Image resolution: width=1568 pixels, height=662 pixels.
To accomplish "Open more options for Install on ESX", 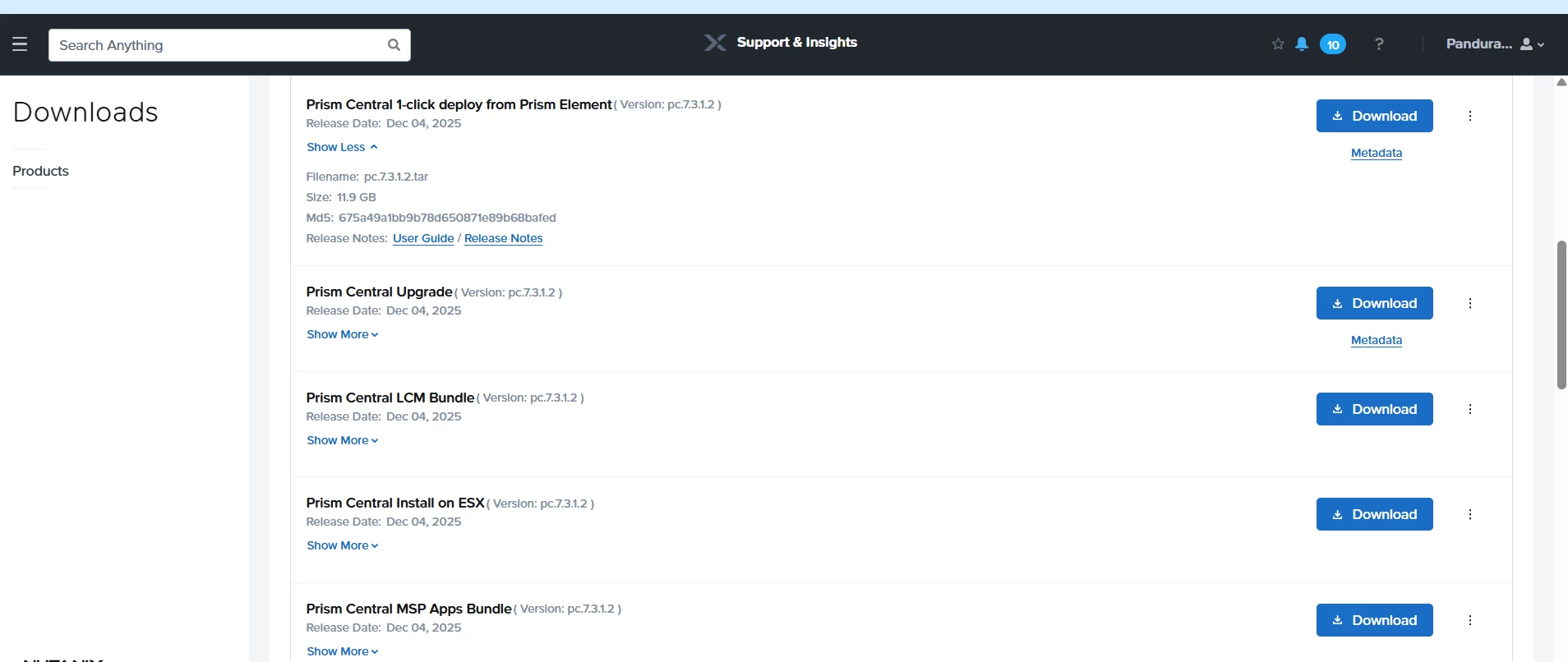I will (1470, 514).
